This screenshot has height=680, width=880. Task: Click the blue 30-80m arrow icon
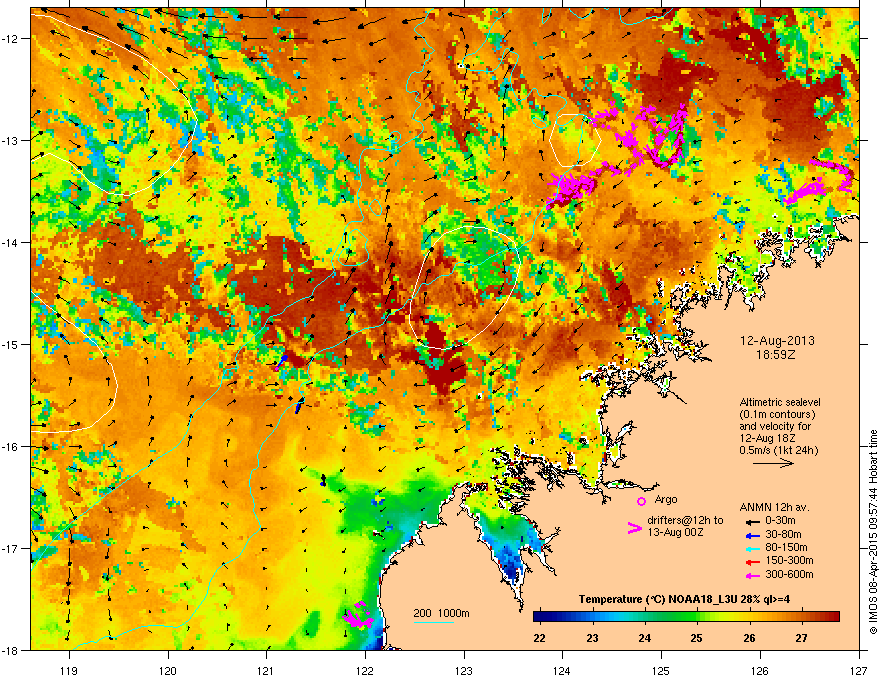[x=751, y=535]
